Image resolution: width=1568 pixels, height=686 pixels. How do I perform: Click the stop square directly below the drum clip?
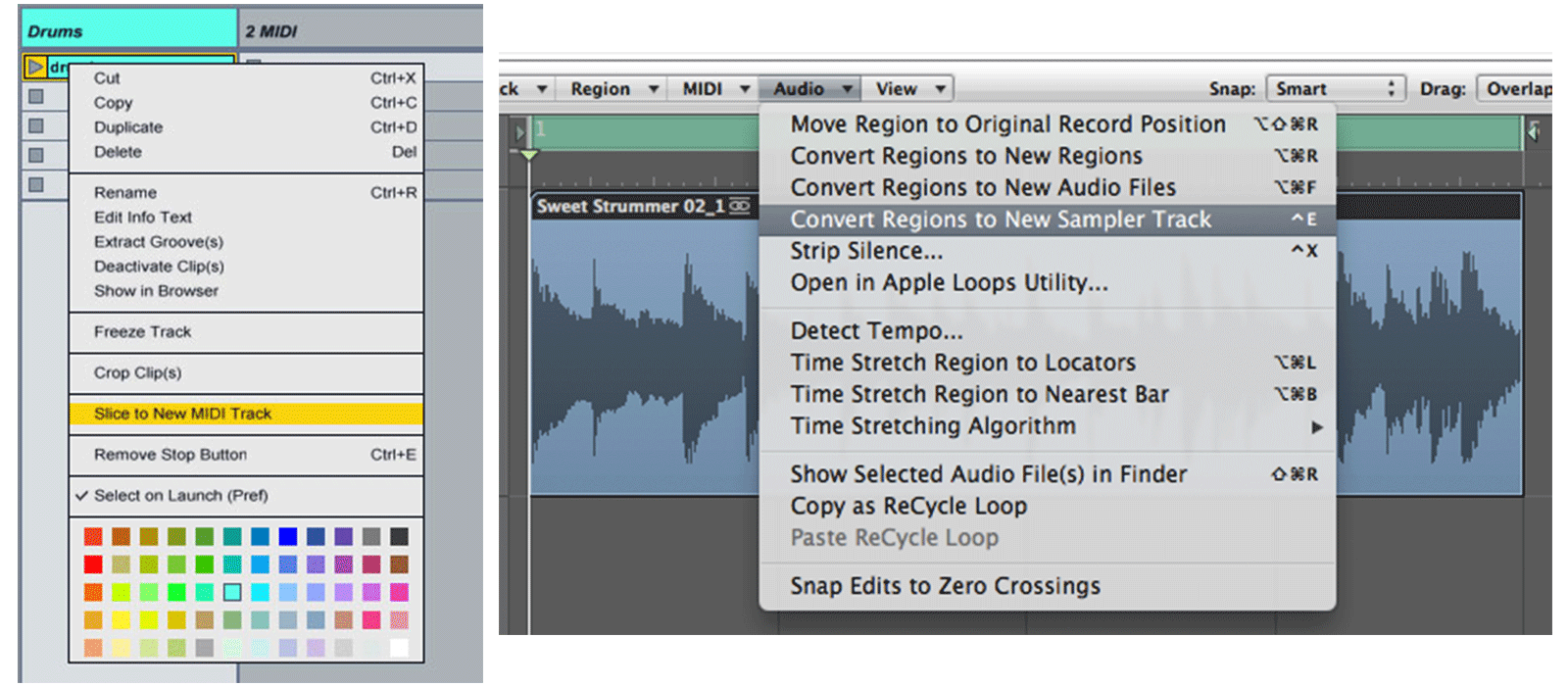point(36,97)
